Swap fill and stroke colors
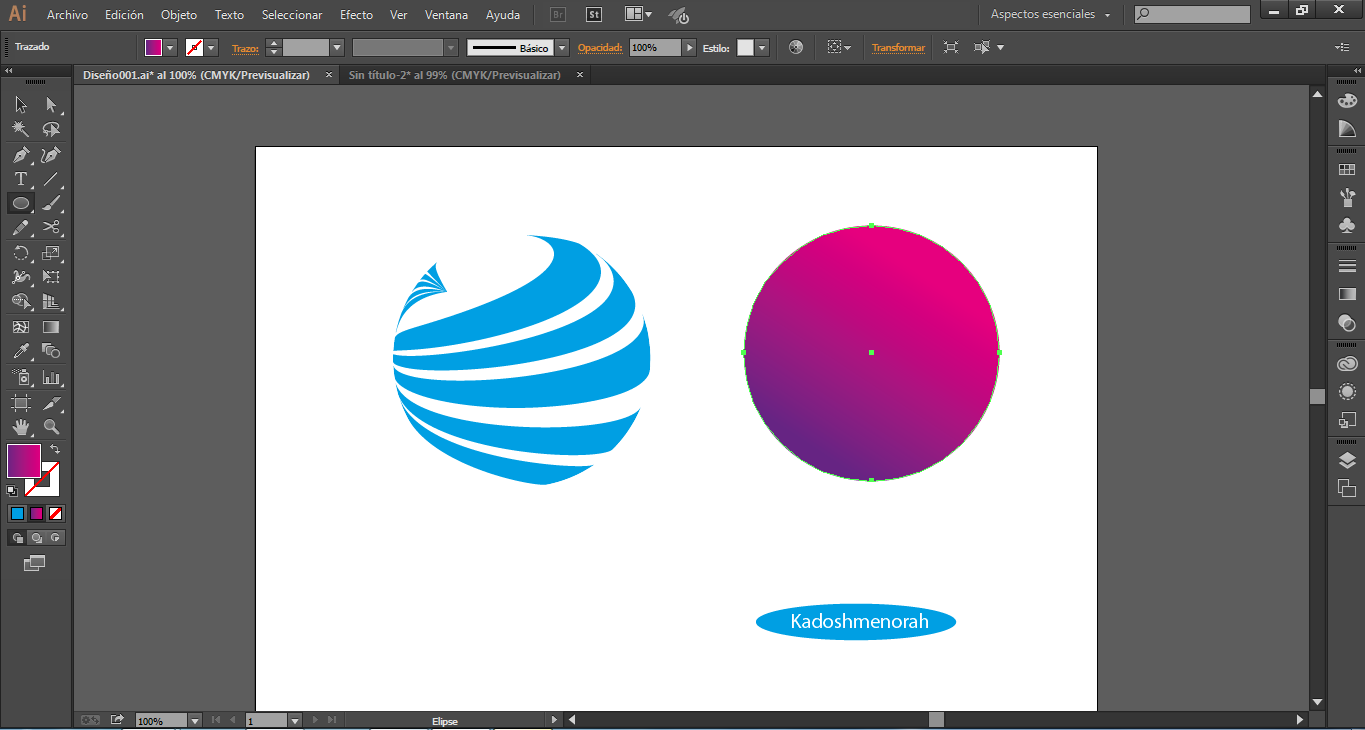The image size is (1365, 730). tap(55, 450)
